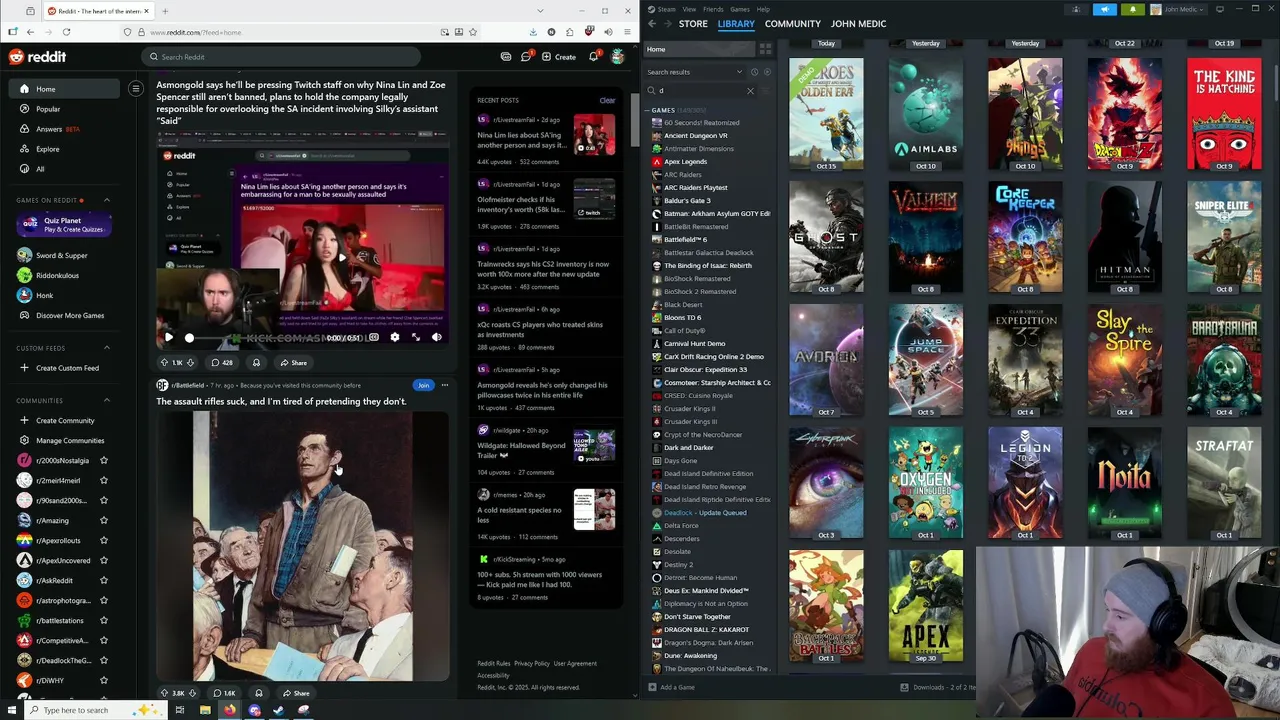Favorite r/AskReddit with star toggle
This screenshot has height=720, width=1280.
click(x=103, y=580)
